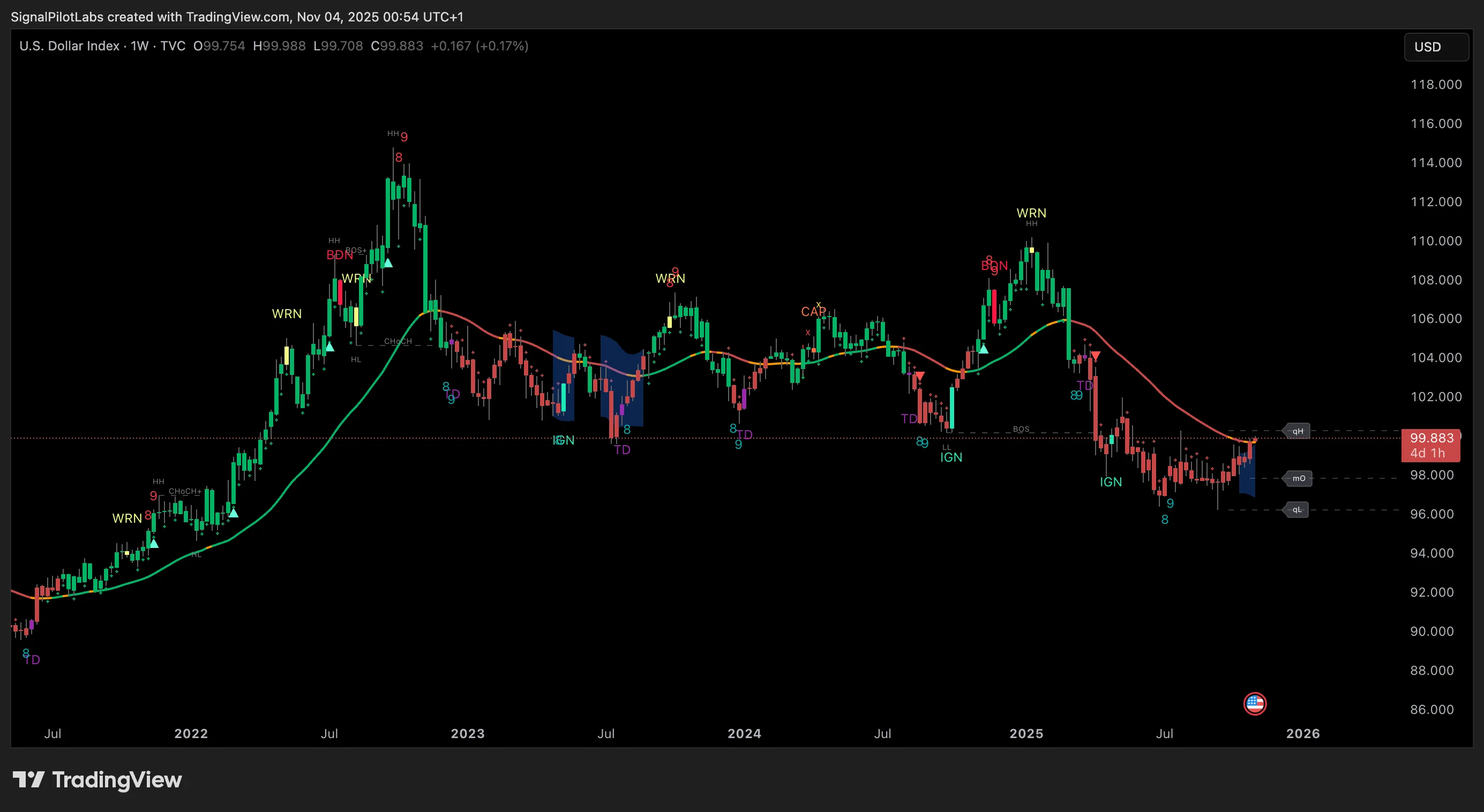Click the qL price level tag on the right

click(1295, 509)
